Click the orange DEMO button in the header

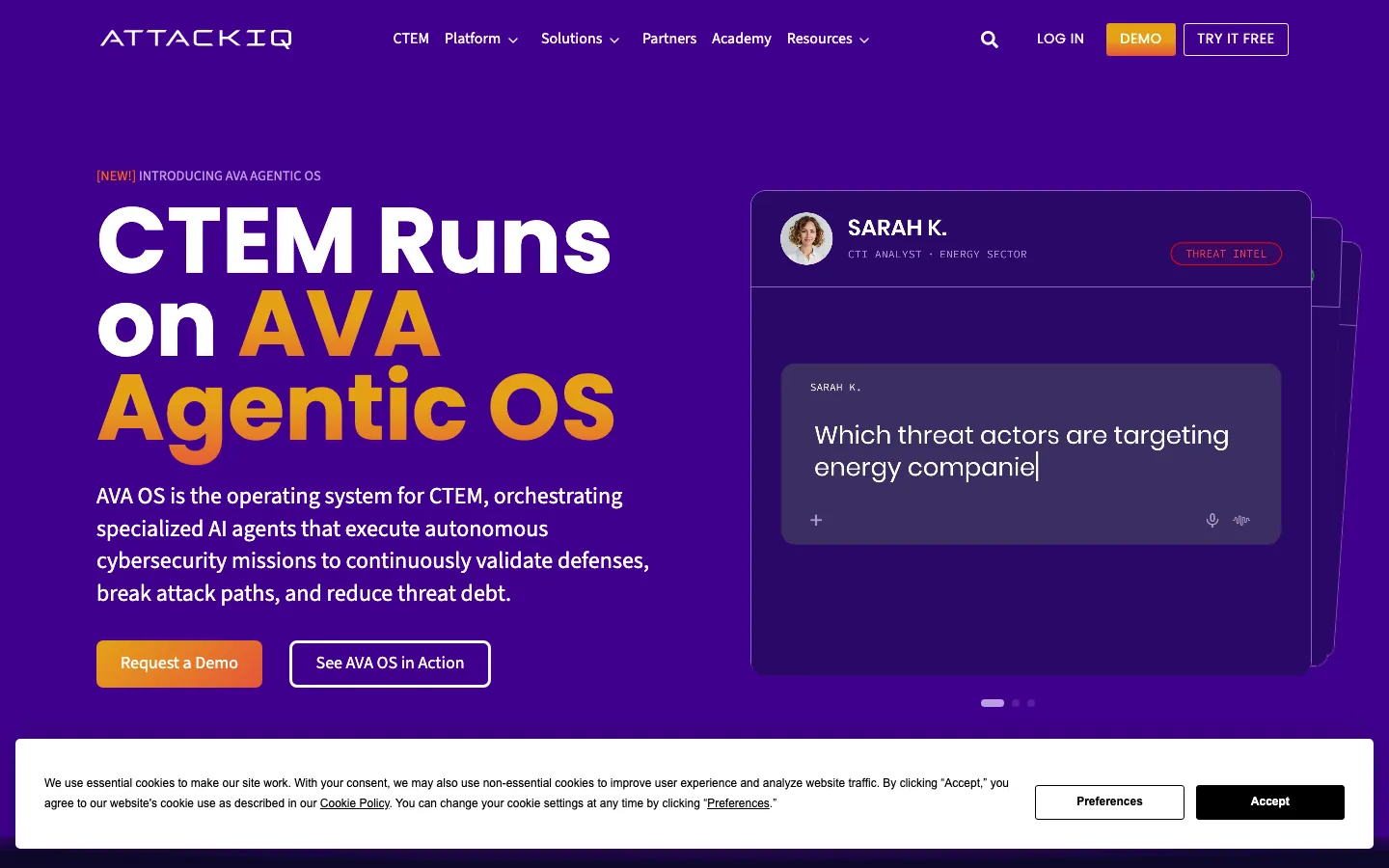pyautogui.click(x=1141, y=40)
